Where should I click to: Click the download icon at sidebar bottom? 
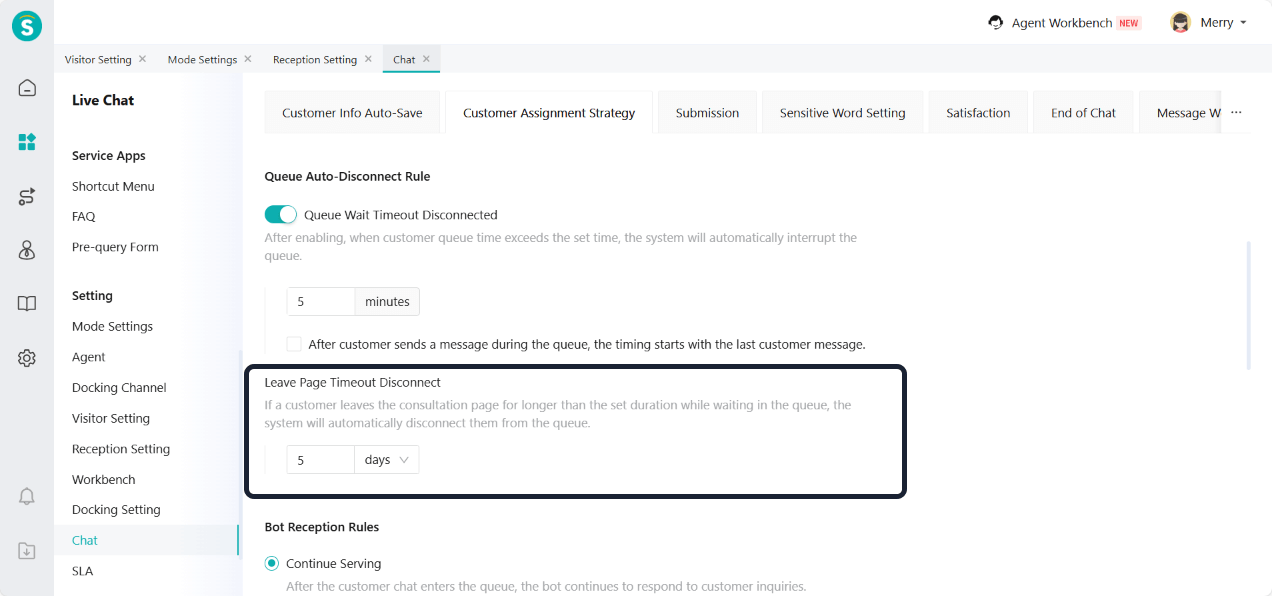(x=27, y=551)
